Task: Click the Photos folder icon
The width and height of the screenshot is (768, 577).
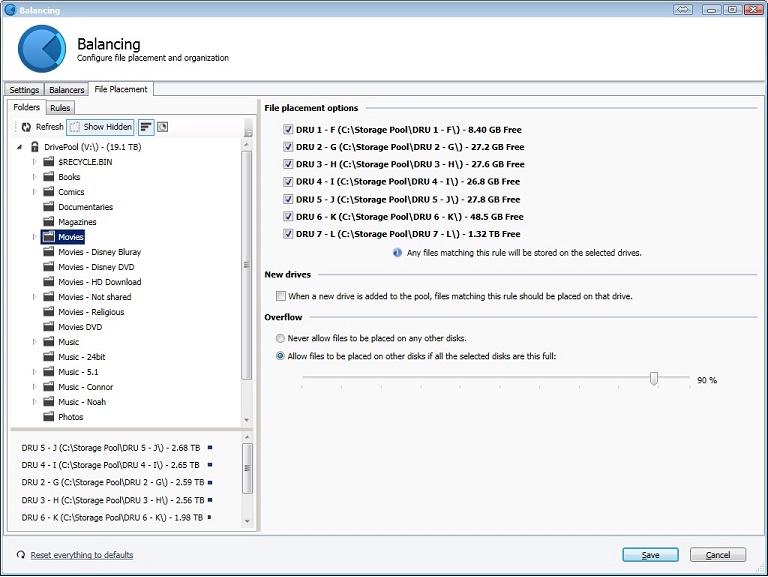Action: 48,417
